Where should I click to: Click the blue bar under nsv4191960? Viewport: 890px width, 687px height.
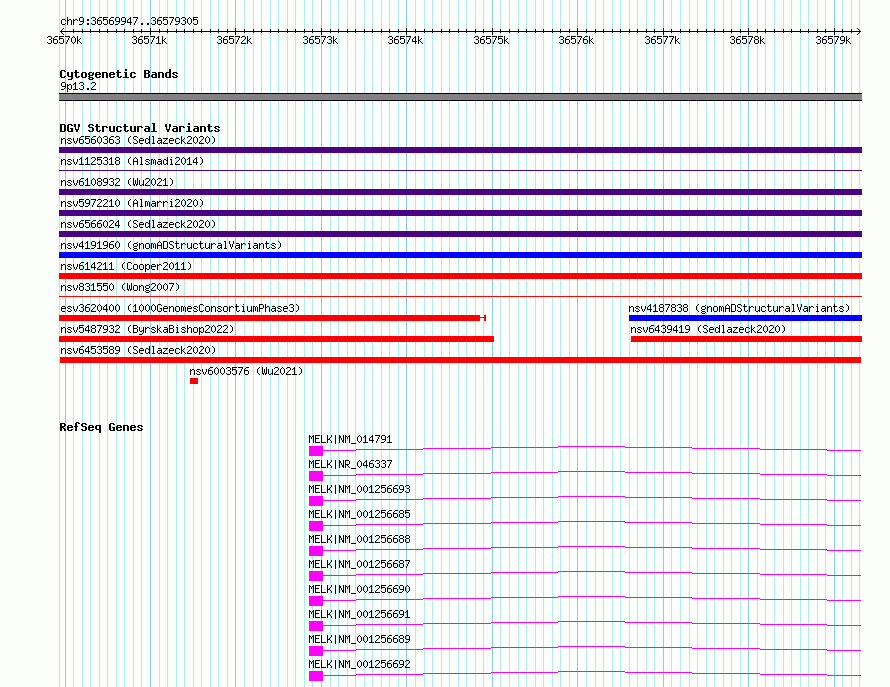coord(460,255)
